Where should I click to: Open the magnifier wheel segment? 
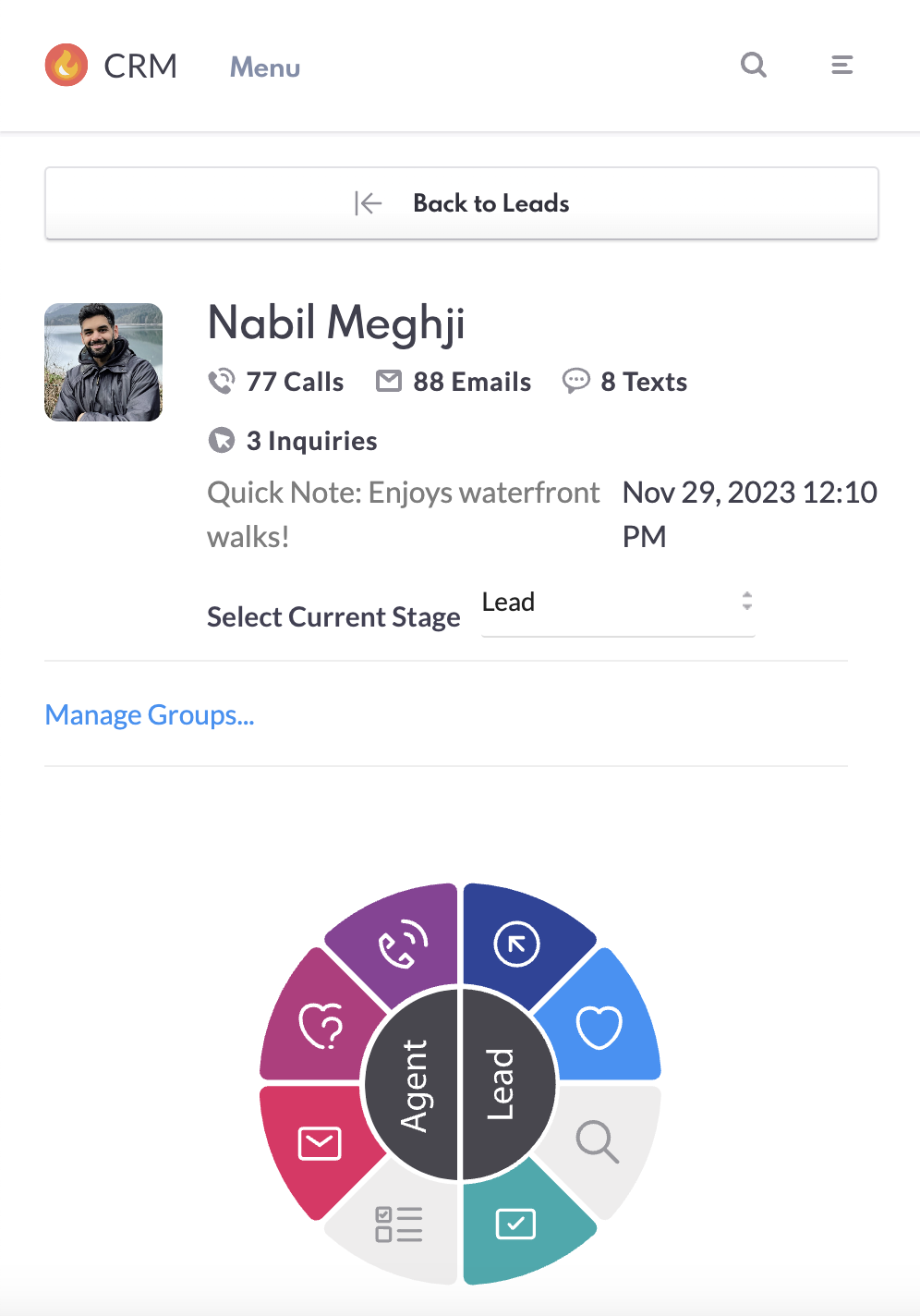pos(598,1142)
